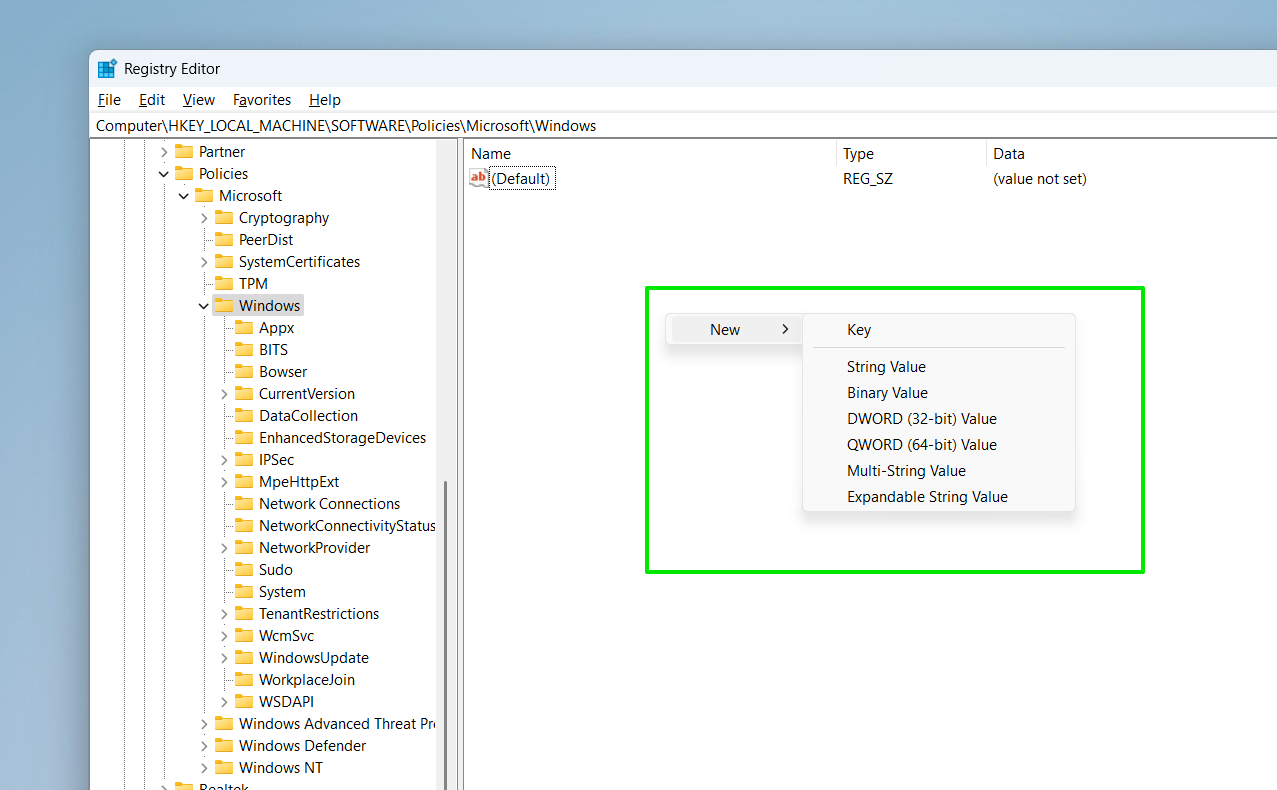Open the Help menu
The height and width of the screenshot is (790, 1277).
325,100
